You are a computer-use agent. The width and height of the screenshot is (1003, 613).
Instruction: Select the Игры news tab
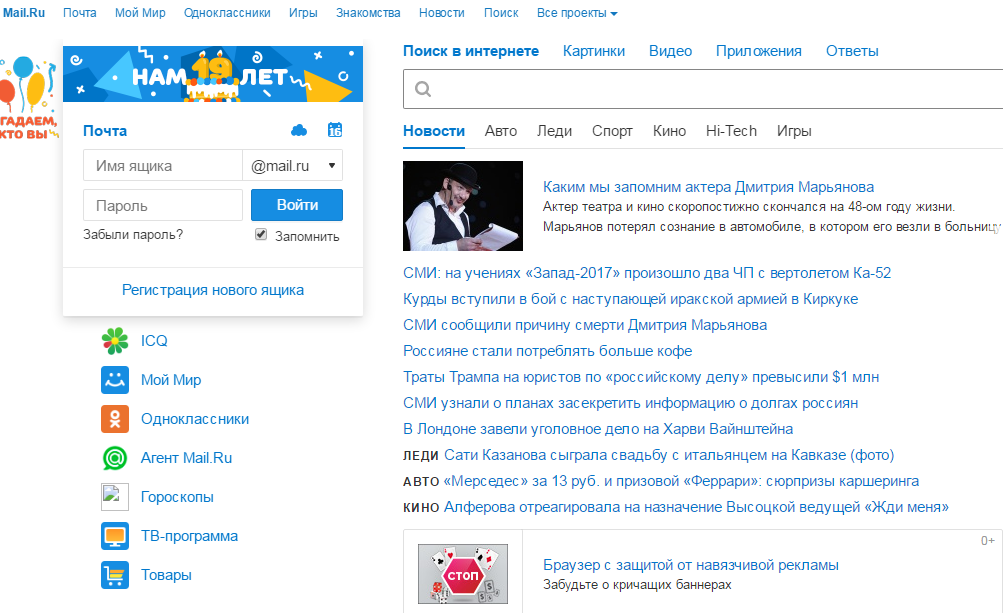[794, 131]
